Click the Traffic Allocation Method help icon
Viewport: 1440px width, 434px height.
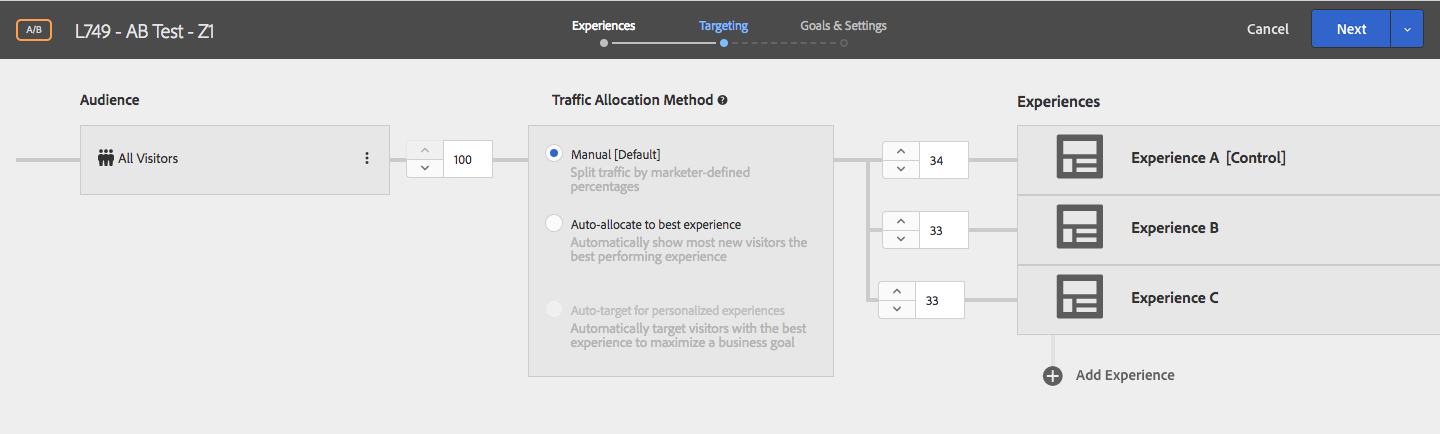point(722,100)
